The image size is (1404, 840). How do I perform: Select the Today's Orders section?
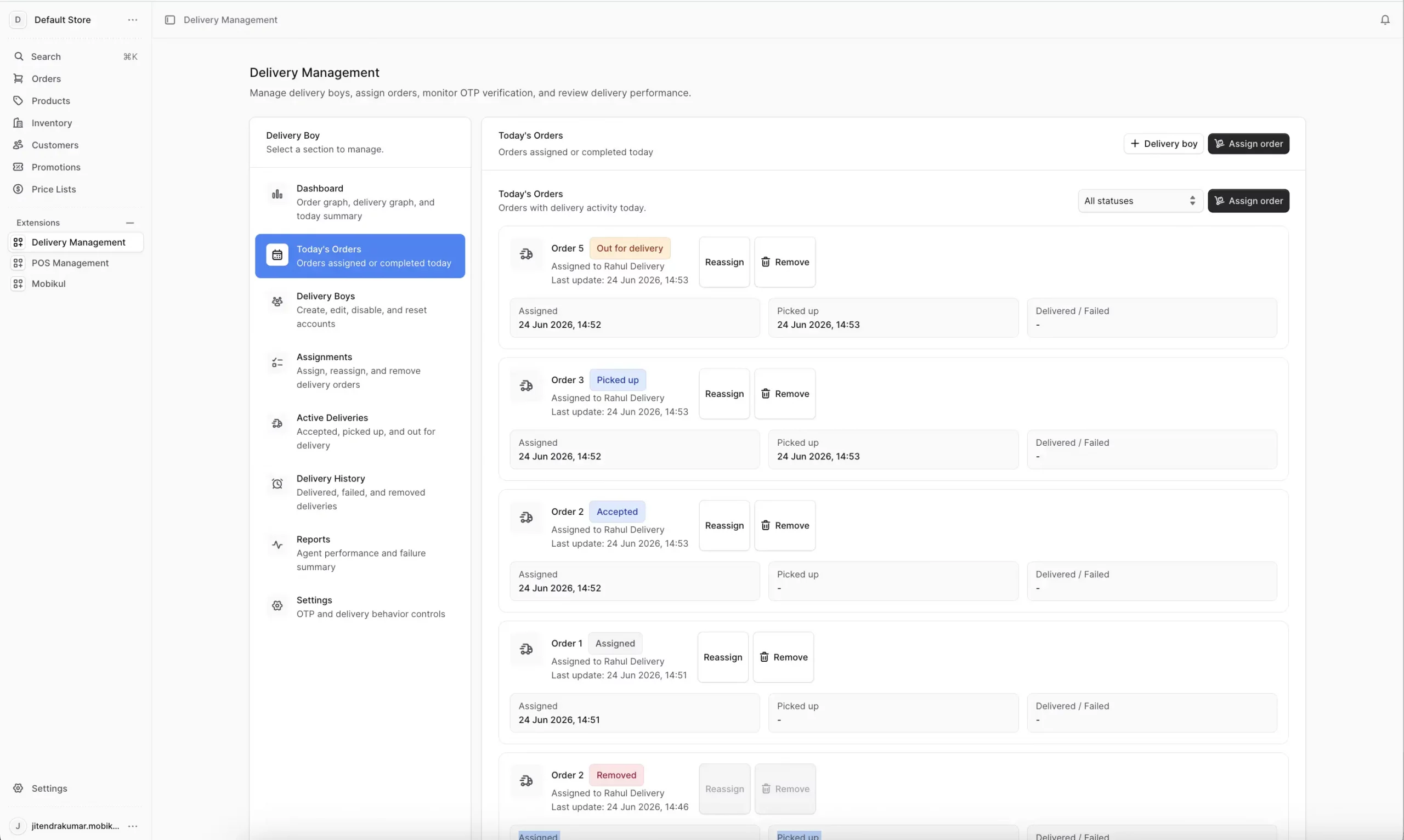[x=360, y=256]
